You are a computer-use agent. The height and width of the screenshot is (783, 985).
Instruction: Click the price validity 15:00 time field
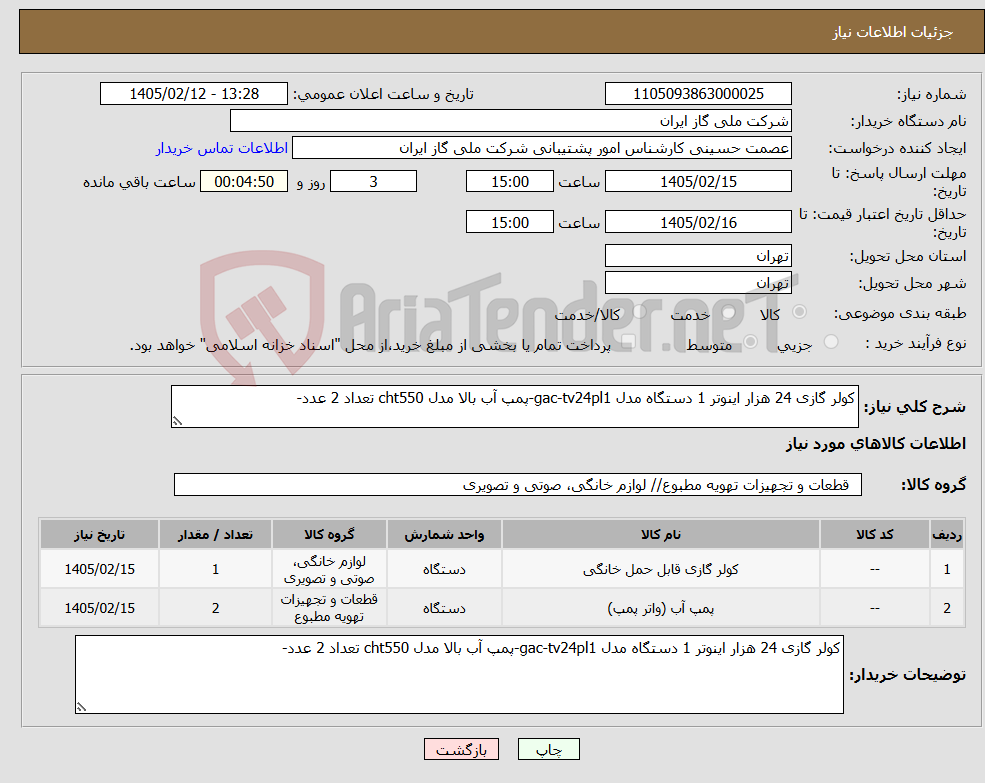click(x=509, y=222)
